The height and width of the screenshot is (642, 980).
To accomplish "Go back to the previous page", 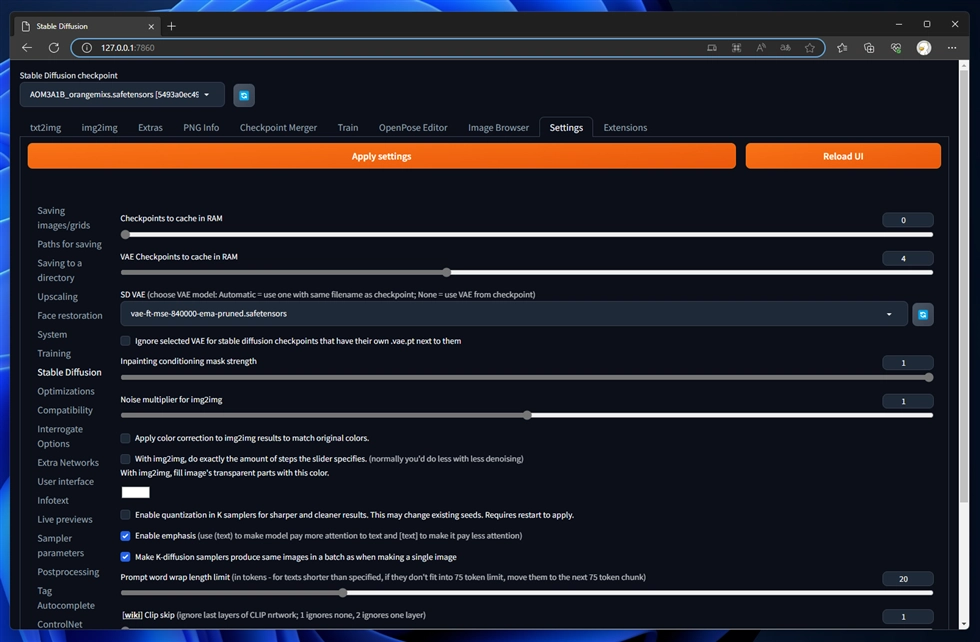I will [27, 48].
